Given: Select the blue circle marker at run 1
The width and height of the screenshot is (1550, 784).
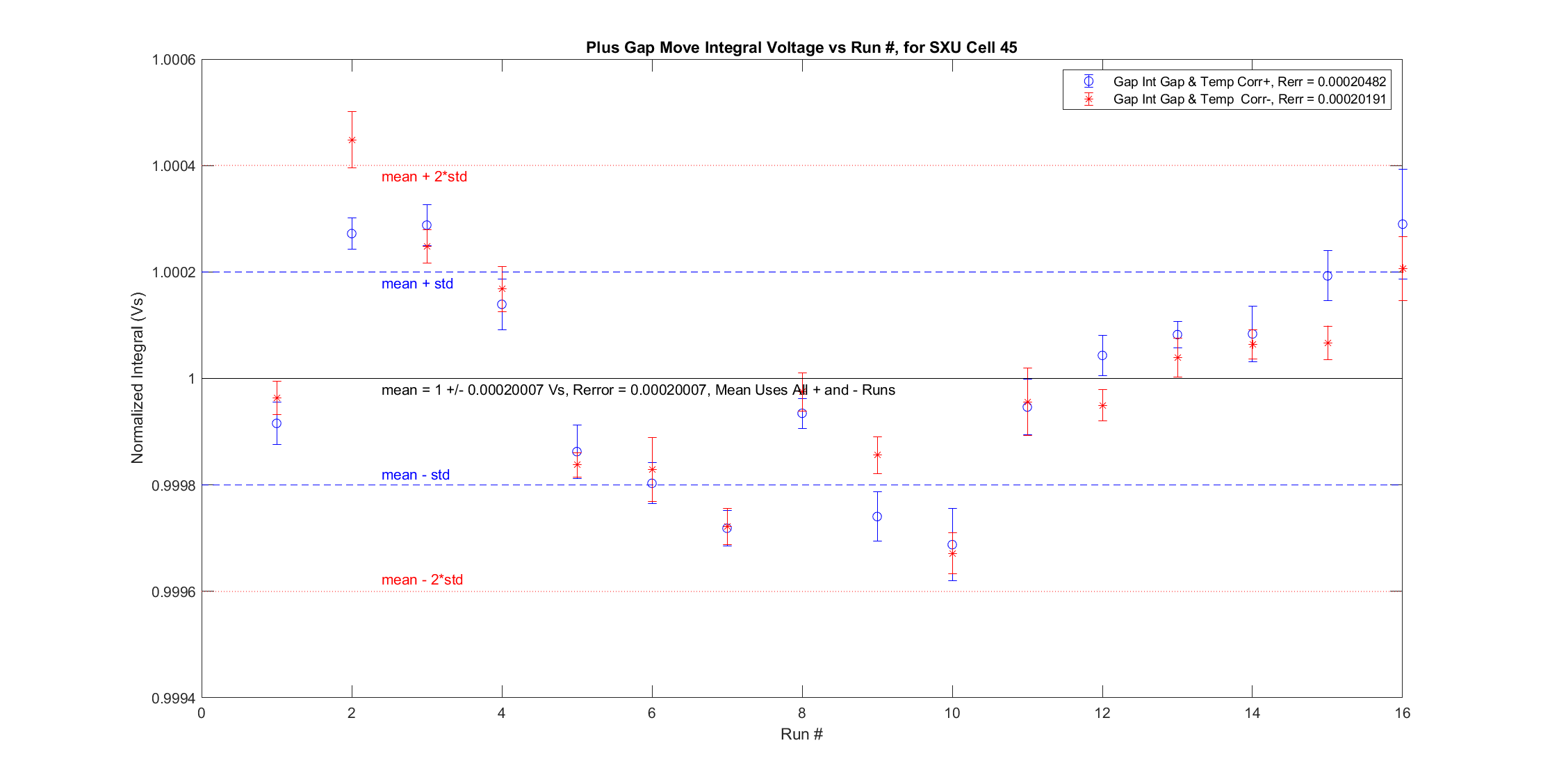Looking at the screenshot, I should pos(277,423).
